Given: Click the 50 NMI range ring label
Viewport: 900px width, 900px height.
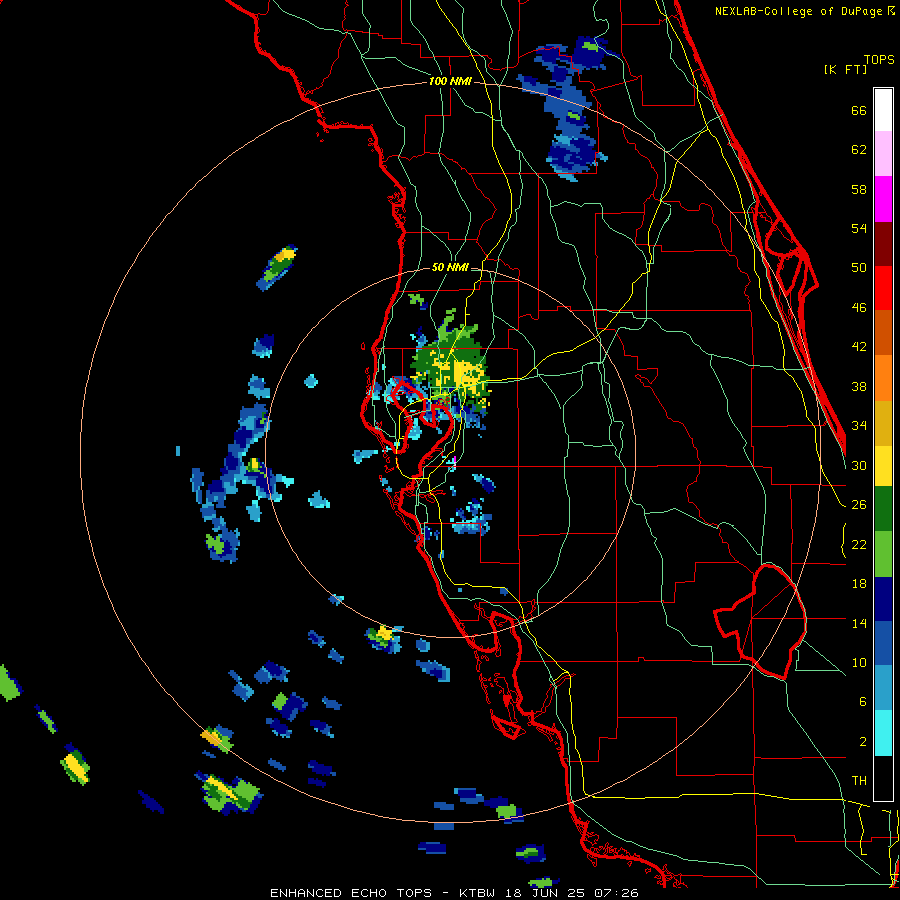Looking at the screenshot, I should (449, 267).
